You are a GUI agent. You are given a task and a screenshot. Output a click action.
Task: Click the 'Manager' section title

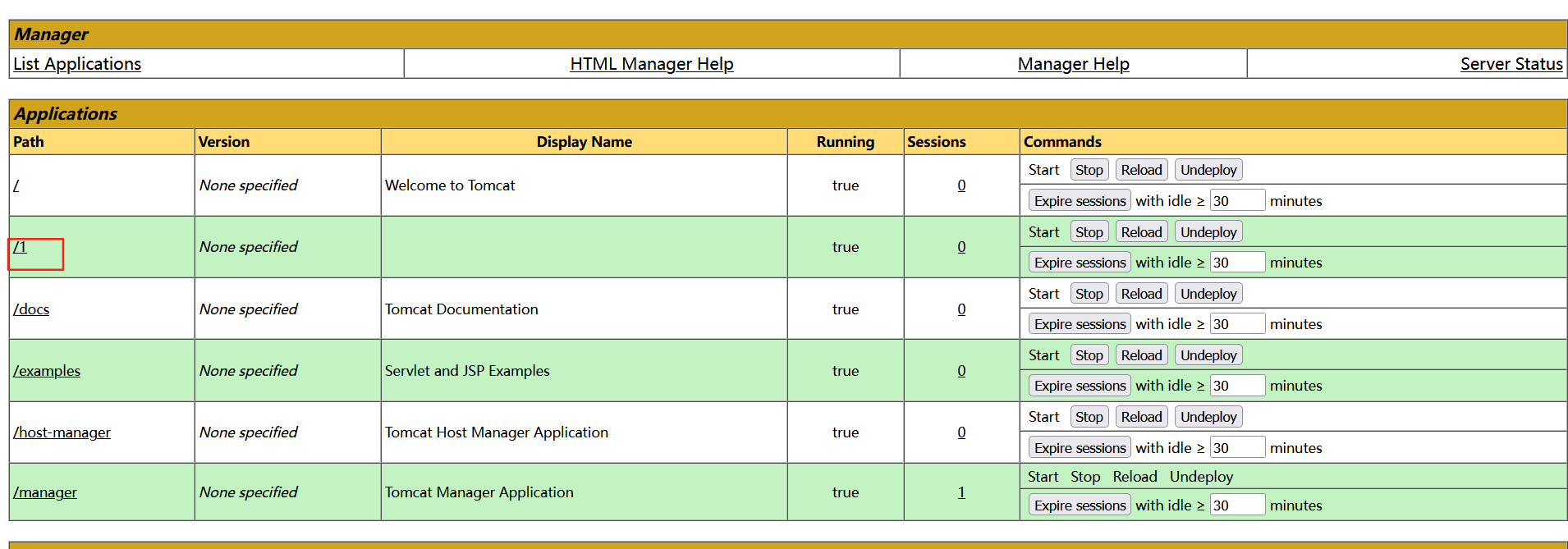coord(51,34)
